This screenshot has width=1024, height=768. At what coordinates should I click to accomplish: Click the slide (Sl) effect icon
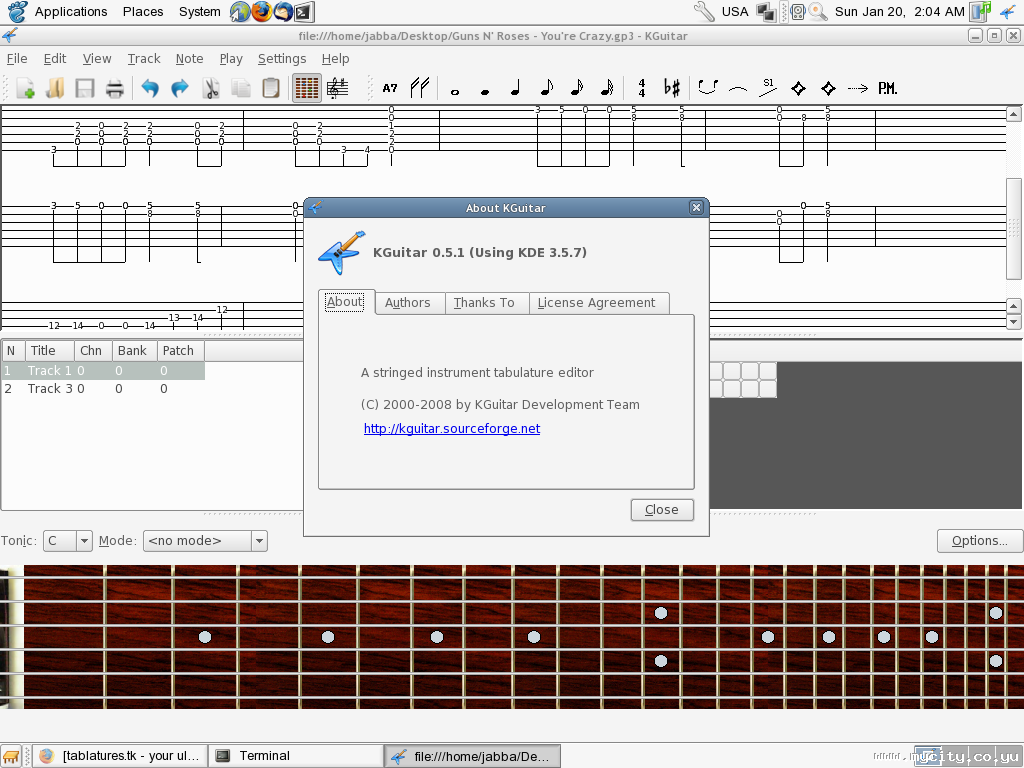click(x=768, y=88)
